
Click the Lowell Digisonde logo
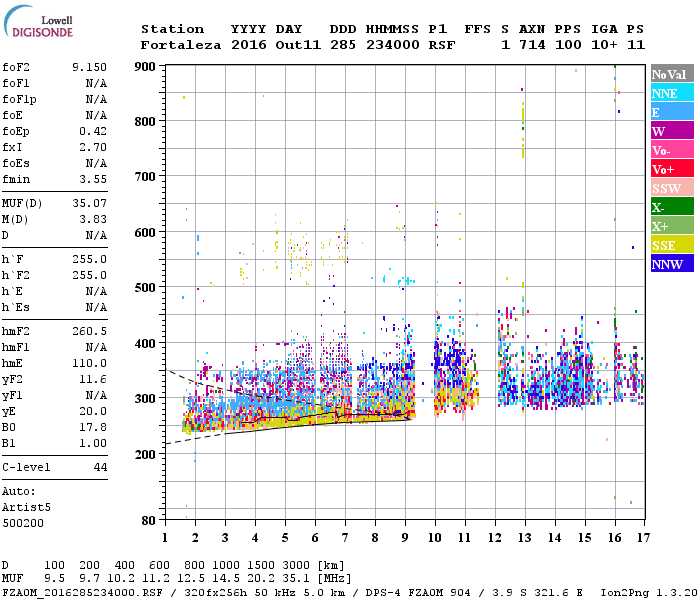click(38, 22)
